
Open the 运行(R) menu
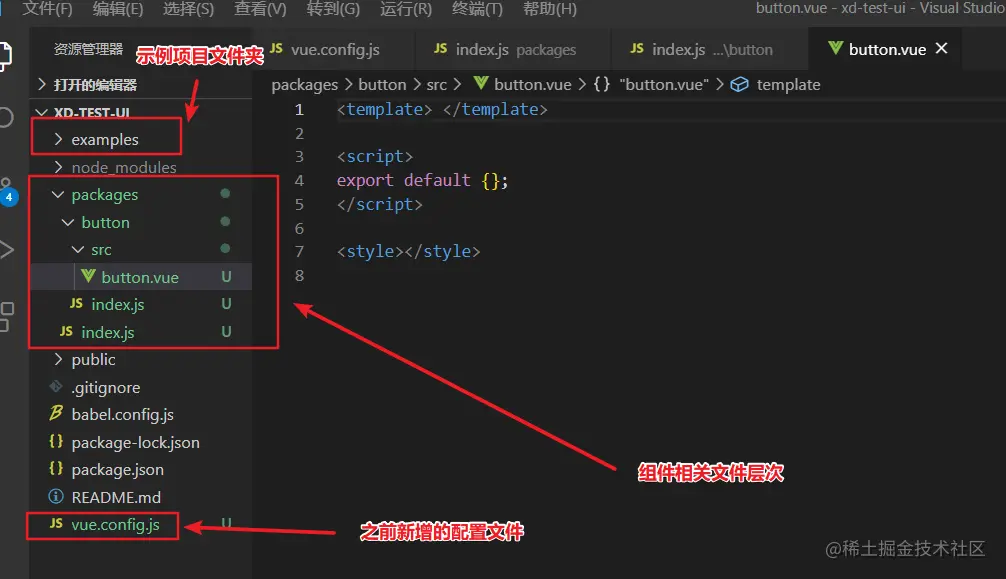pyautogui.click(x=405, y=9)
